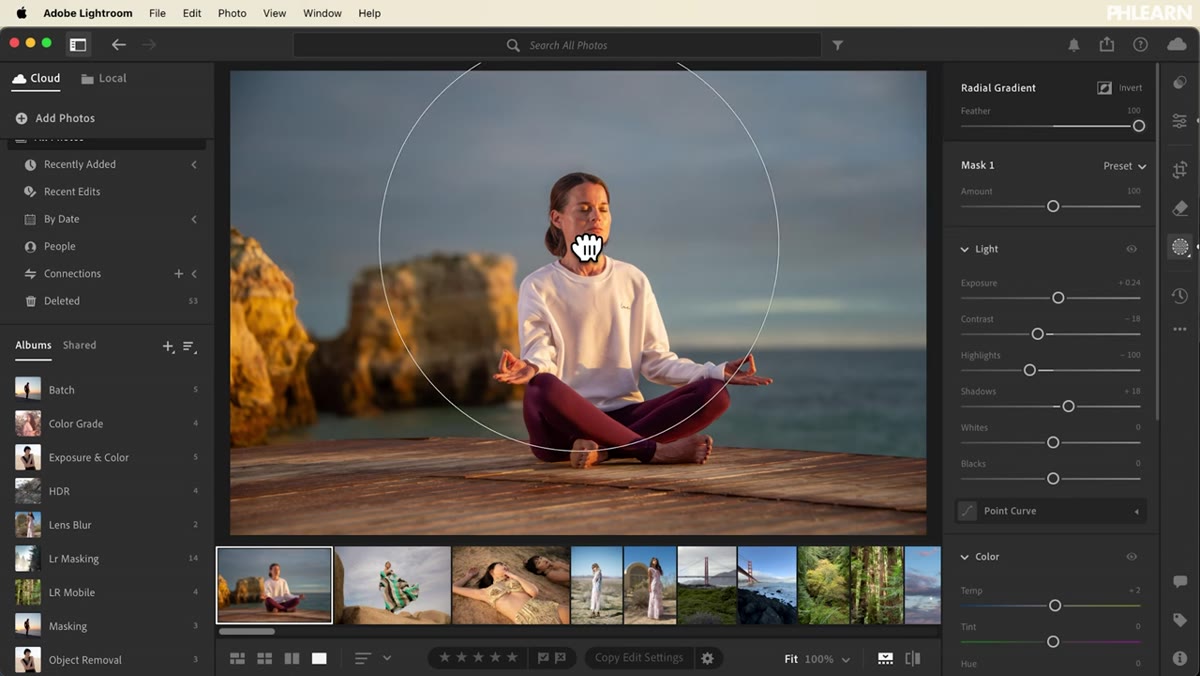Screen dimensions: 1200x676
Task: Toggle Light section visibility eye
Action: point(1132,249)
